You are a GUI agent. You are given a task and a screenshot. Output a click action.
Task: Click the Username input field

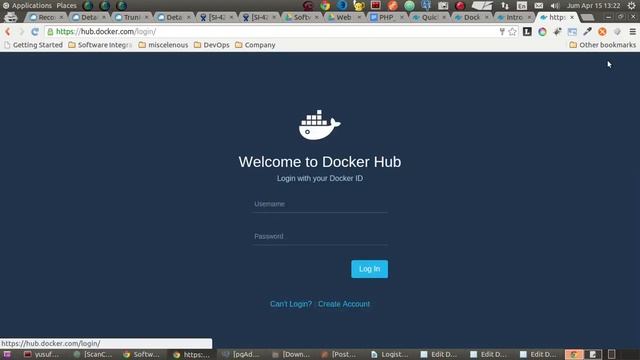click(x=320, y=204)
